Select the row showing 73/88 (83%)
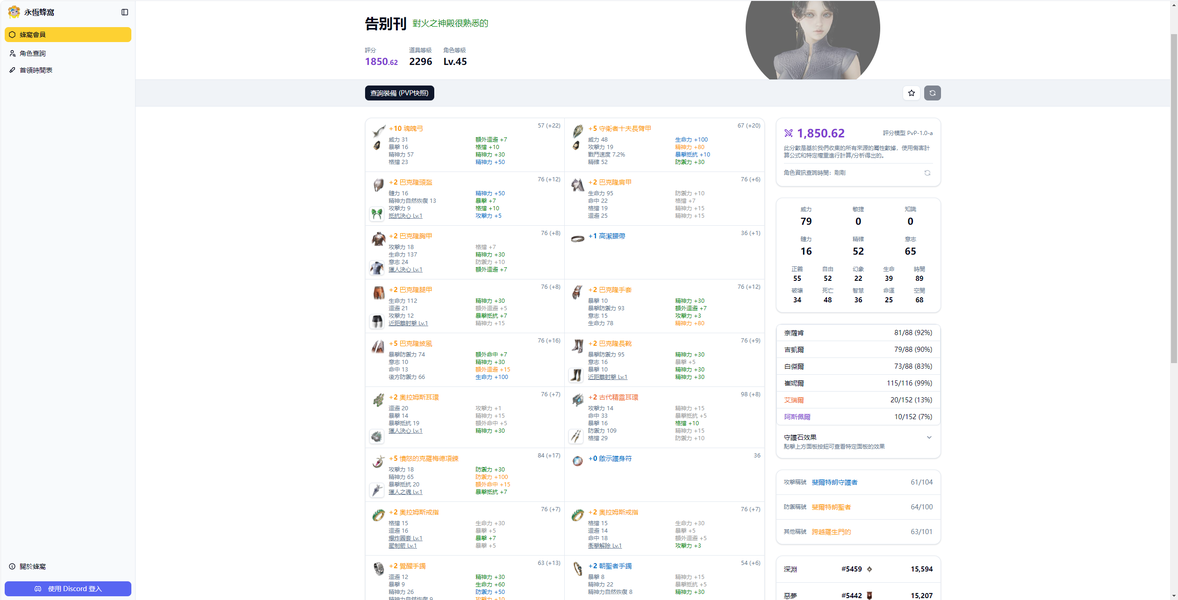This screenshot has width=1178, height=600. 858,366
